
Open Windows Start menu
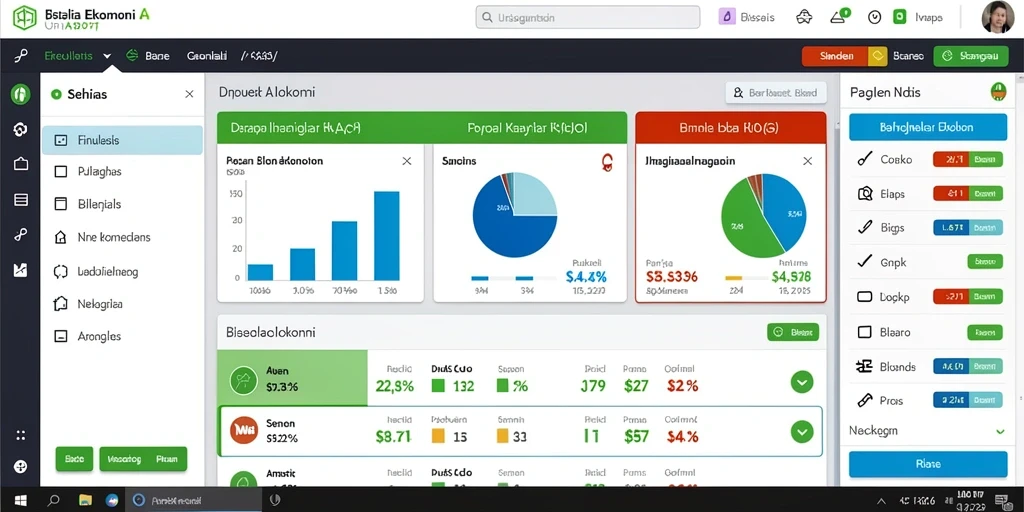tap(20, 500)
